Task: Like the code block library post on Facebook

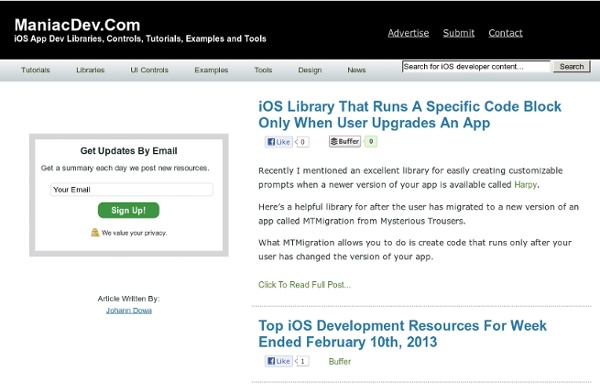Action: pyautogui.click(x=279, y=142)
